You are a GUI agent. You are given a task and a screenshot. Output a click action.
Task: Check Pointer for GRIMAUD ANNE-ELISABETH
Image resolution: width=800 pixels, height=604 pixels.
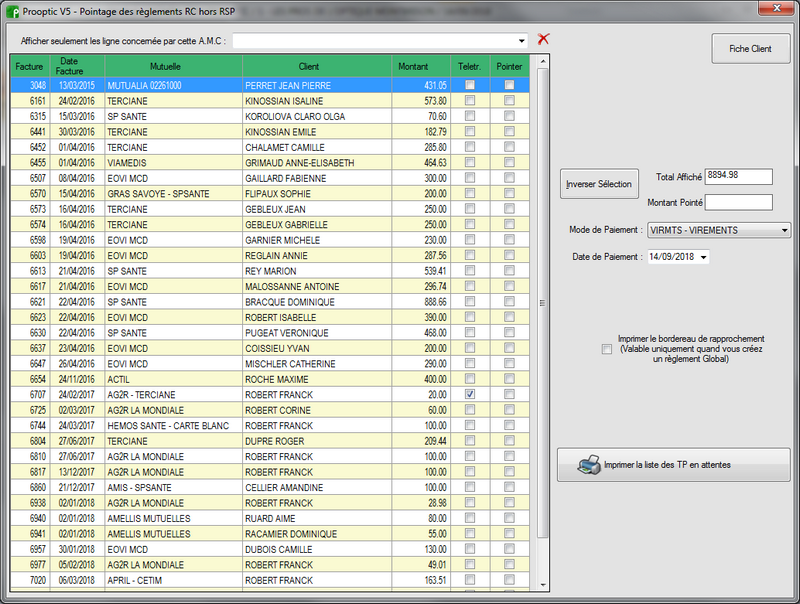pyautogui.click(x=509, y=162)
